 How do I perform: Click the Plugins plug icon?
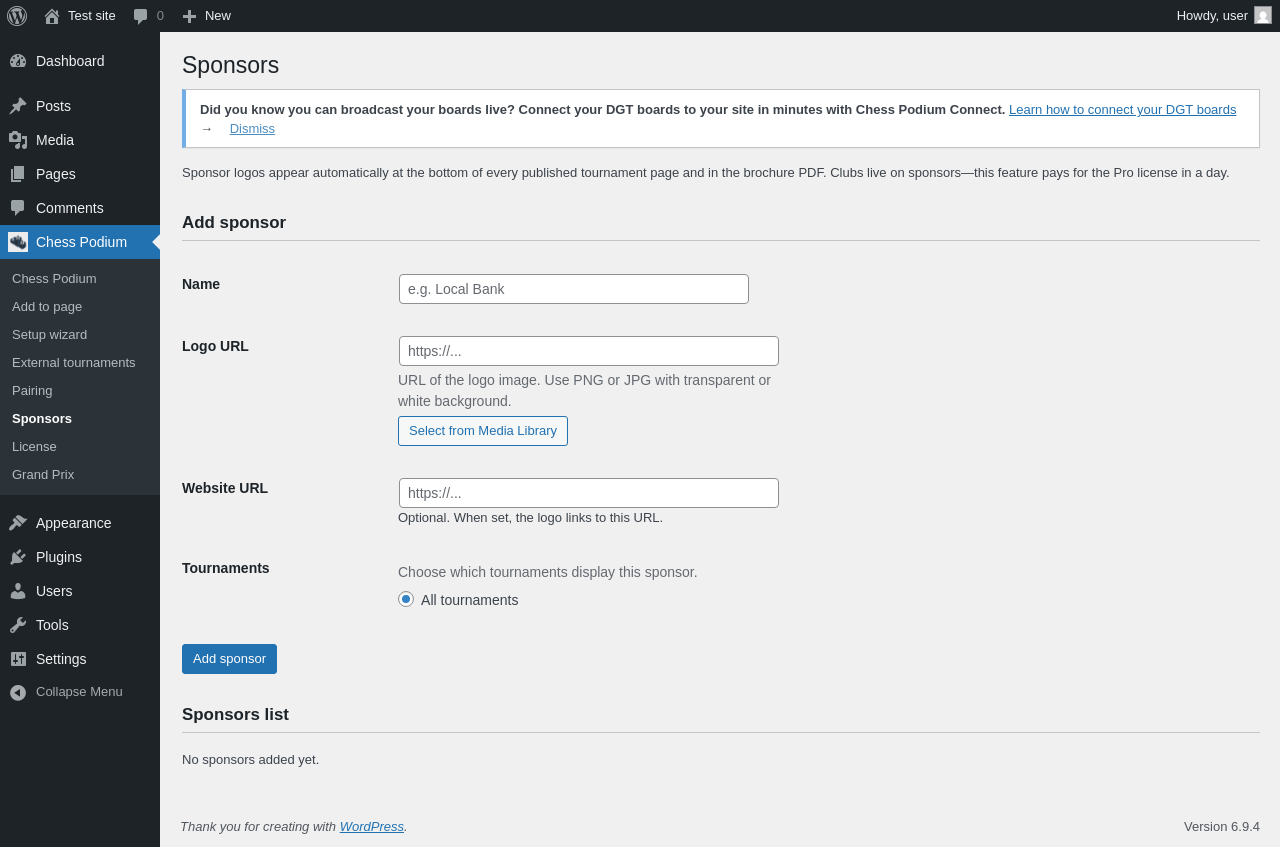coord(18,557)
